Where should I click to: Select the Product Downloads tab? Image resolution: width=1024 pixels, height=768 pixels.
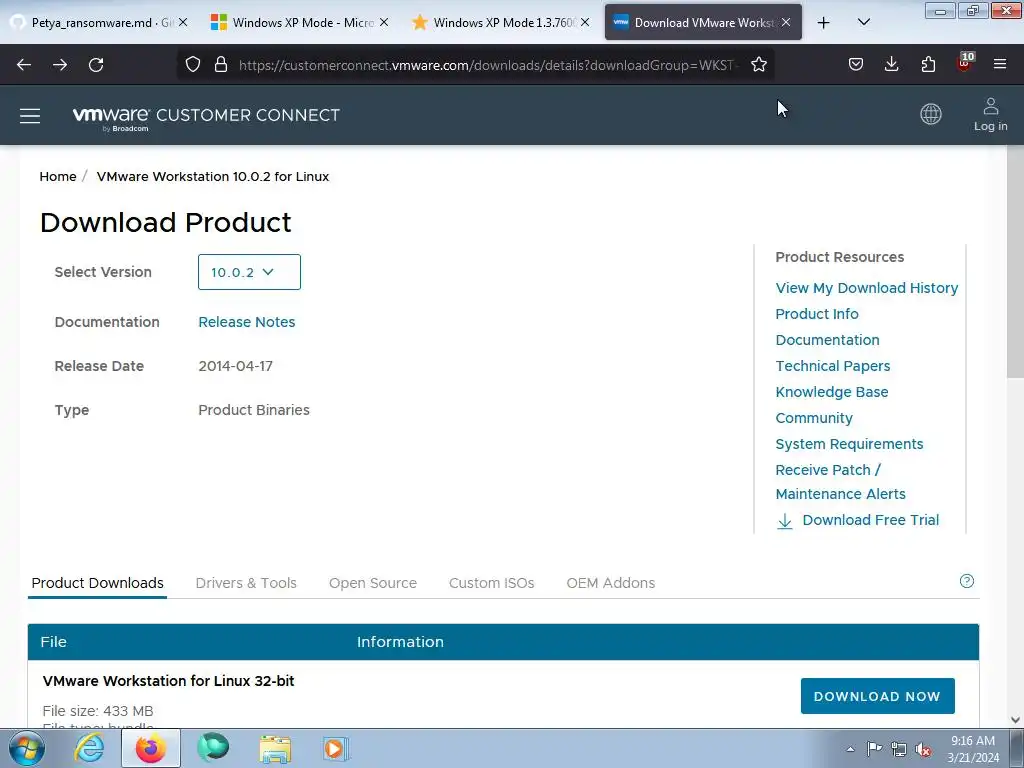[x=97, y=583]
